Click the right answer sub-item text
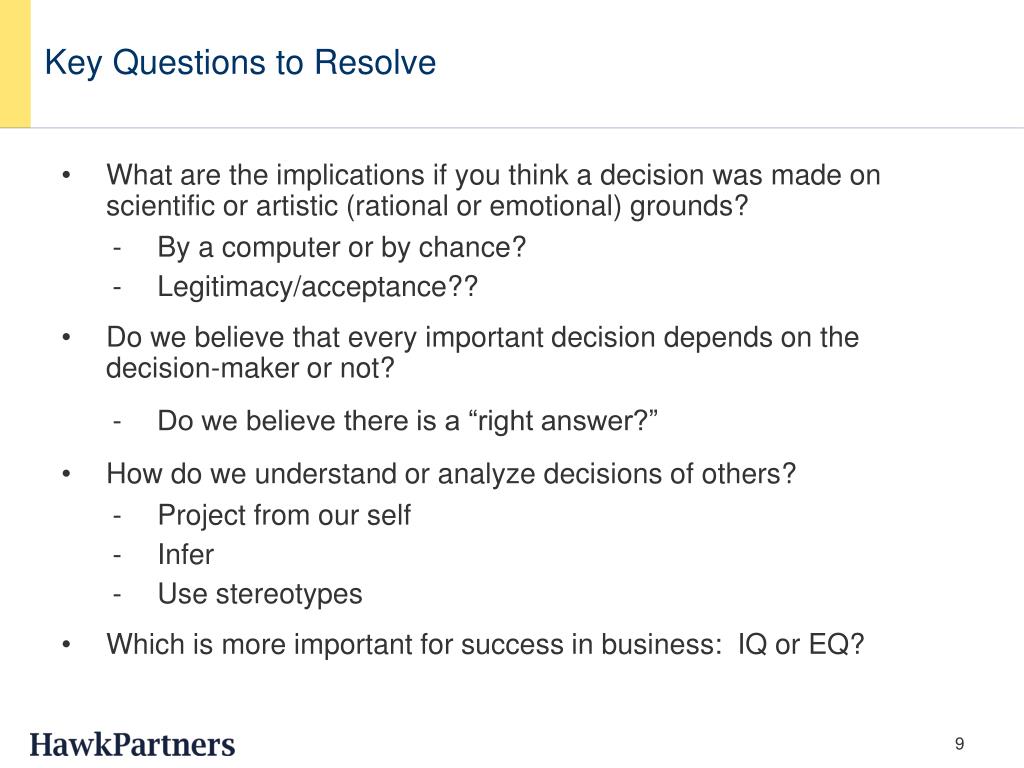Viewport: 1024px width, 768px height. 408,421
